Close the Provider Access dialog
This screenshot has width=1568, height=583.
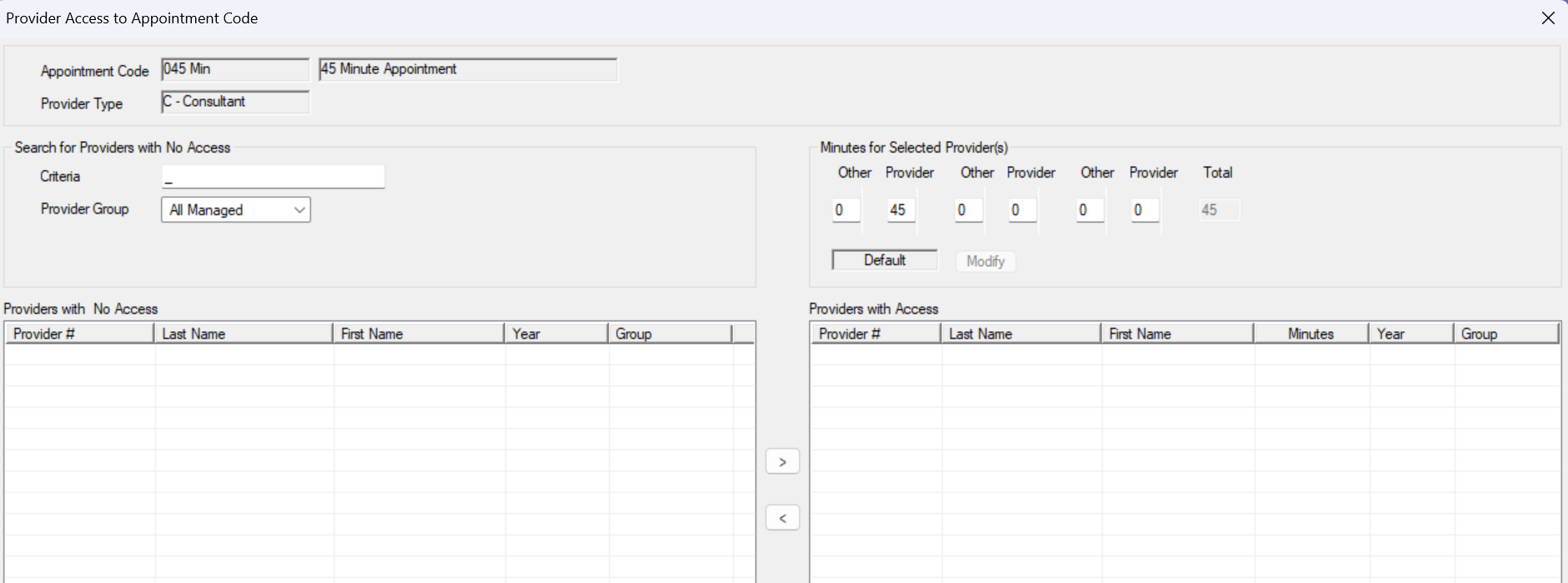coord(1548,18)
